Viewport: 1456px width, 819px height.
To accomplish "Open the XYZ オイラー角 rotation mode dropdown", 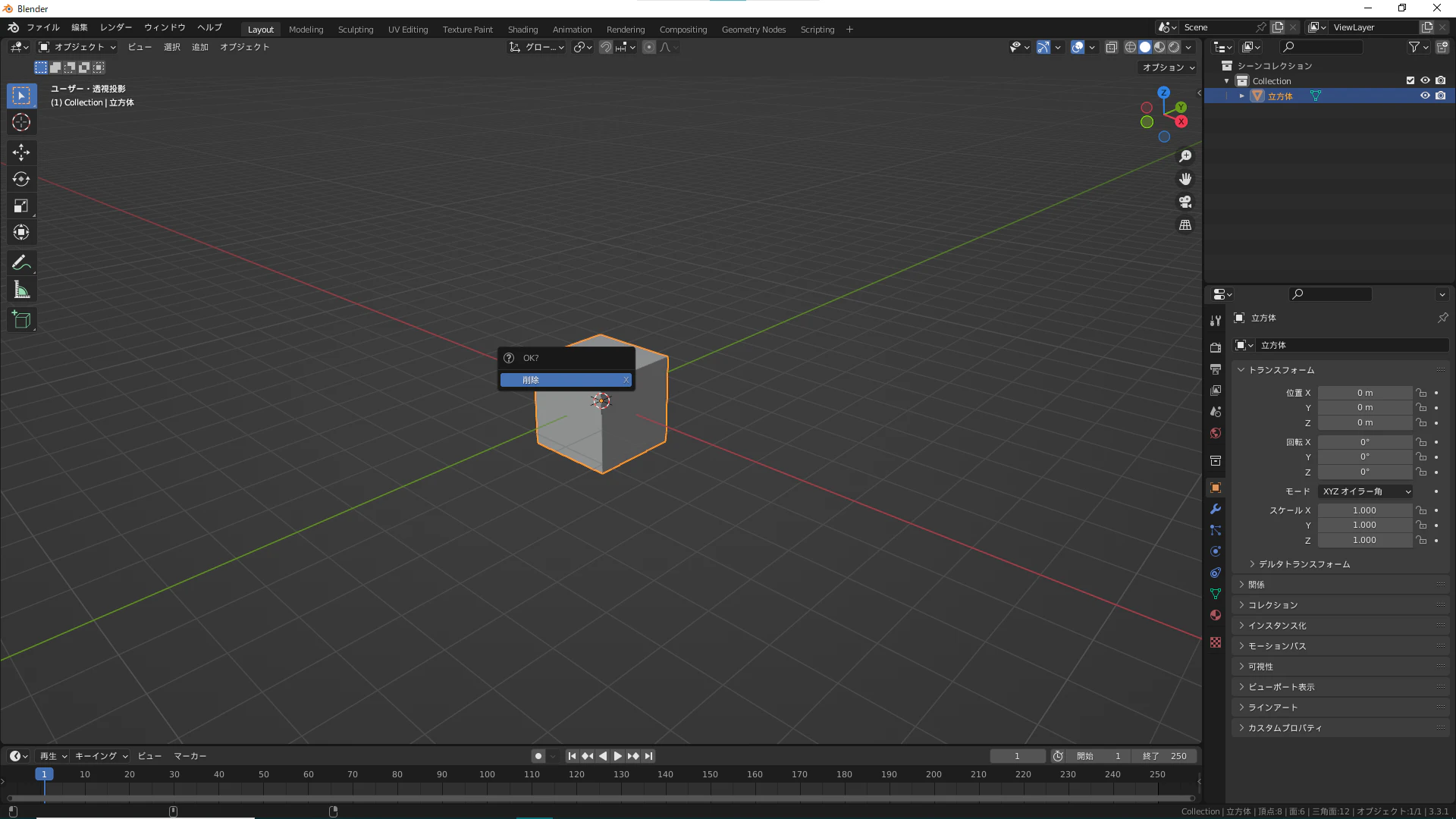I will (1366, 491).
